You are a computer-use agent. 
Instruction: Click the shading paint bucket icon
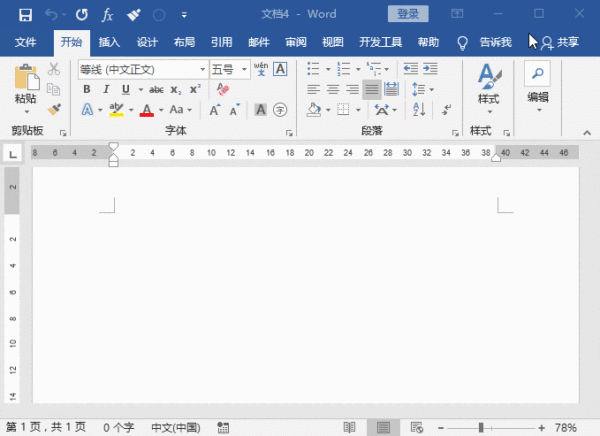tap(314, 110)
